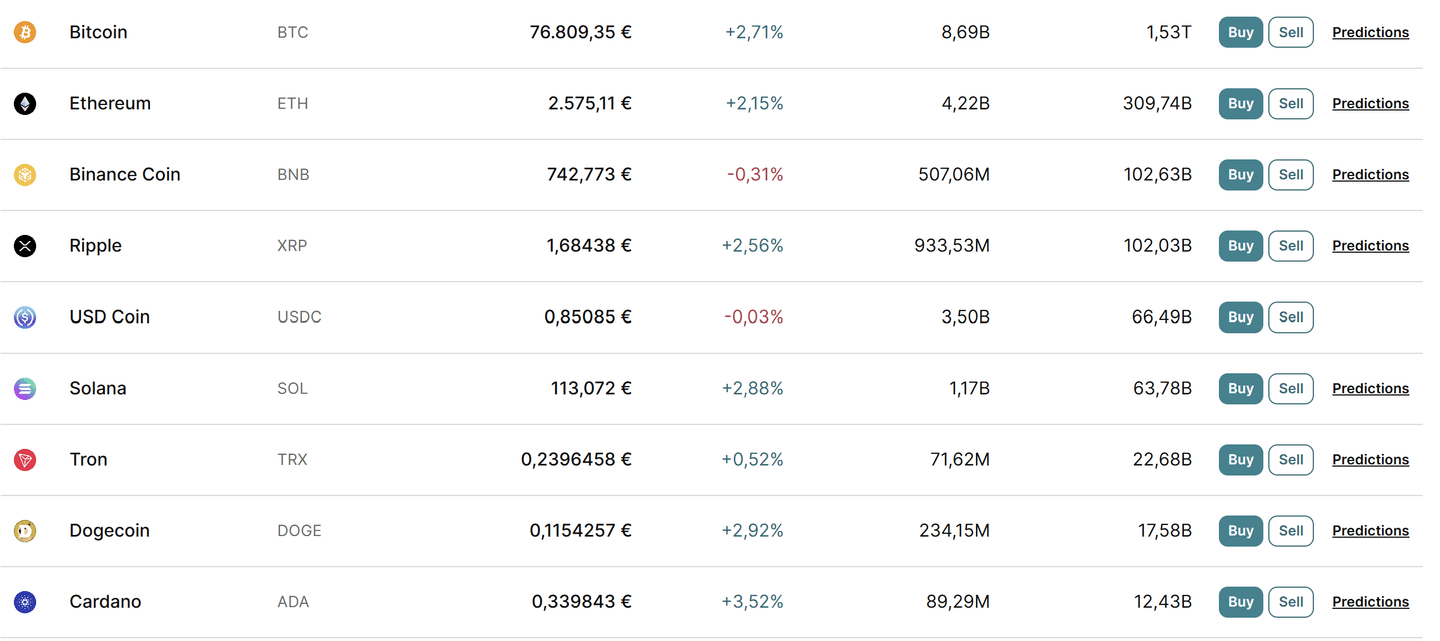Click the Cardano logo icon

25,602
